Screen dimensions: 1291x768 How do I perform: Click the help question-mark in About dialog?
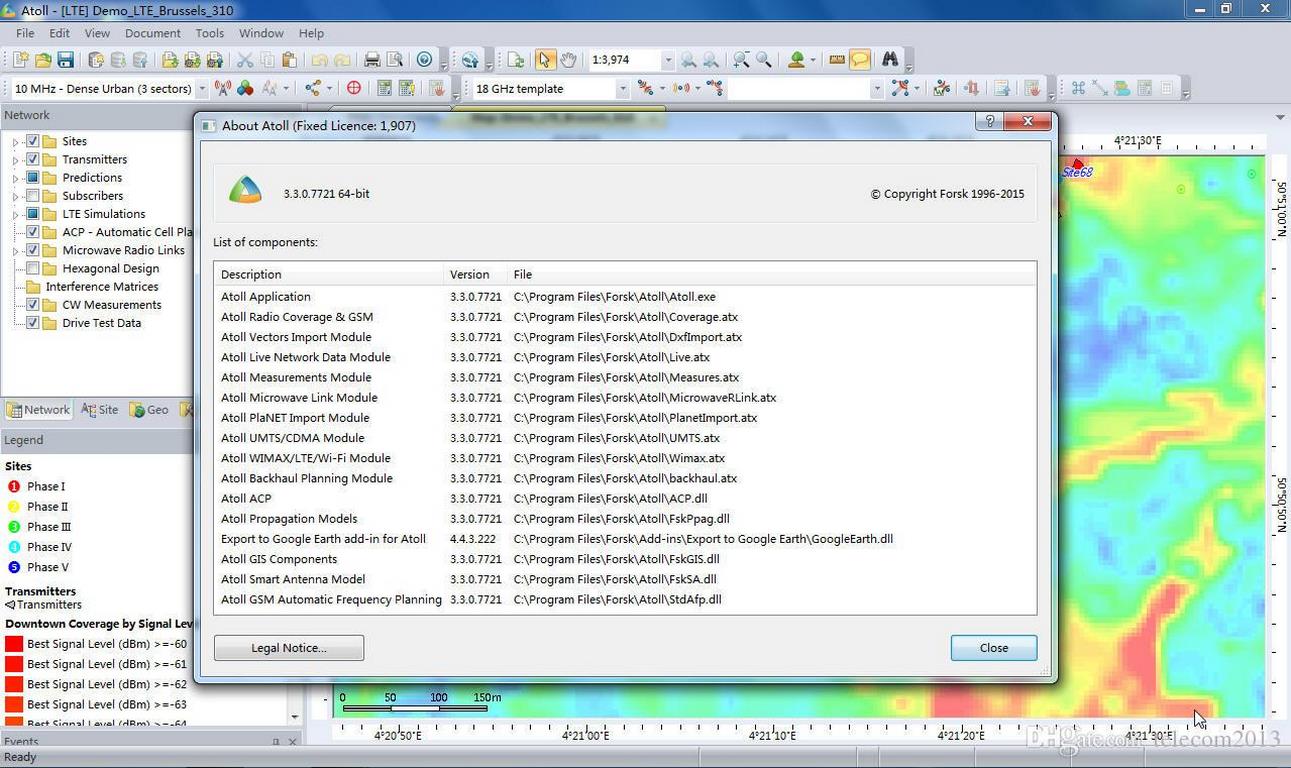point(989,121)
